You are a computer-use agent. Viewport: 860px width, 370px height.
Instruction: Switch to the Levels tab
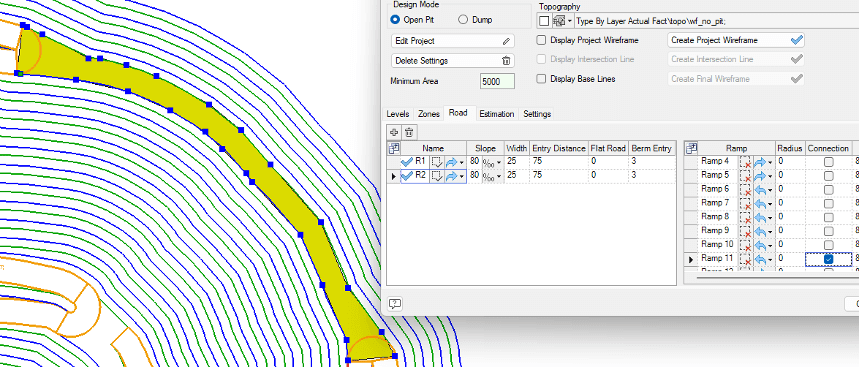(398, 114)
